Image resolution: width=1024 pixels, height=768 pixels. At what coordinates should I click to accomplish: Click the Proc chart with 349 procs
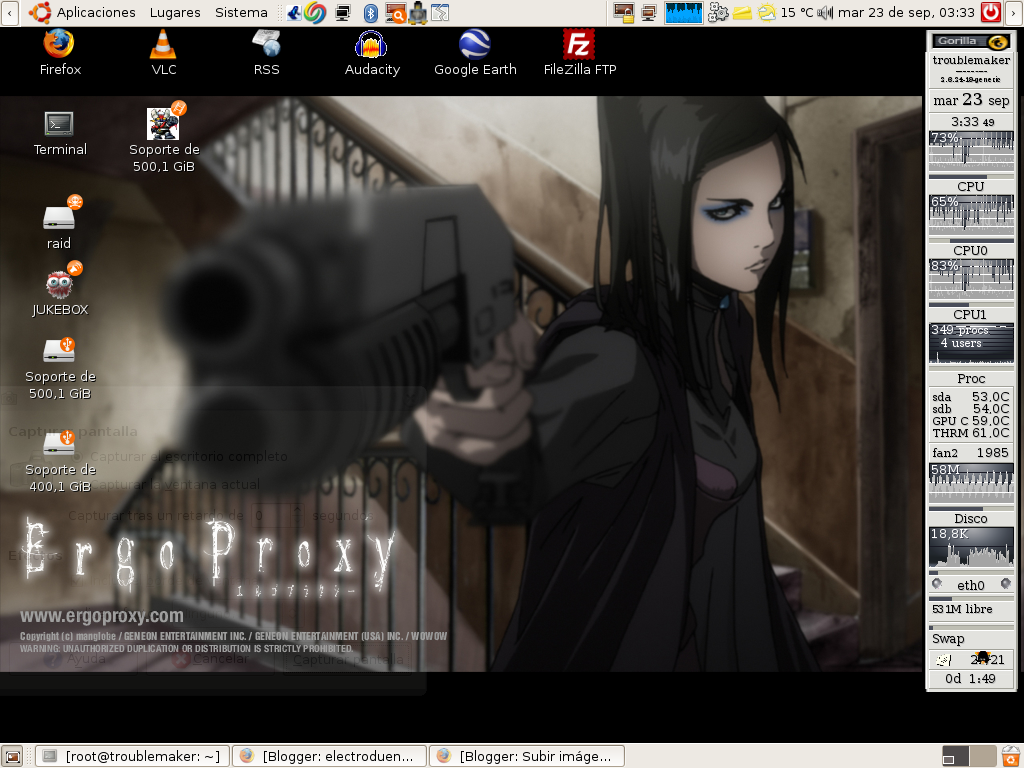[x=971, y=343]
